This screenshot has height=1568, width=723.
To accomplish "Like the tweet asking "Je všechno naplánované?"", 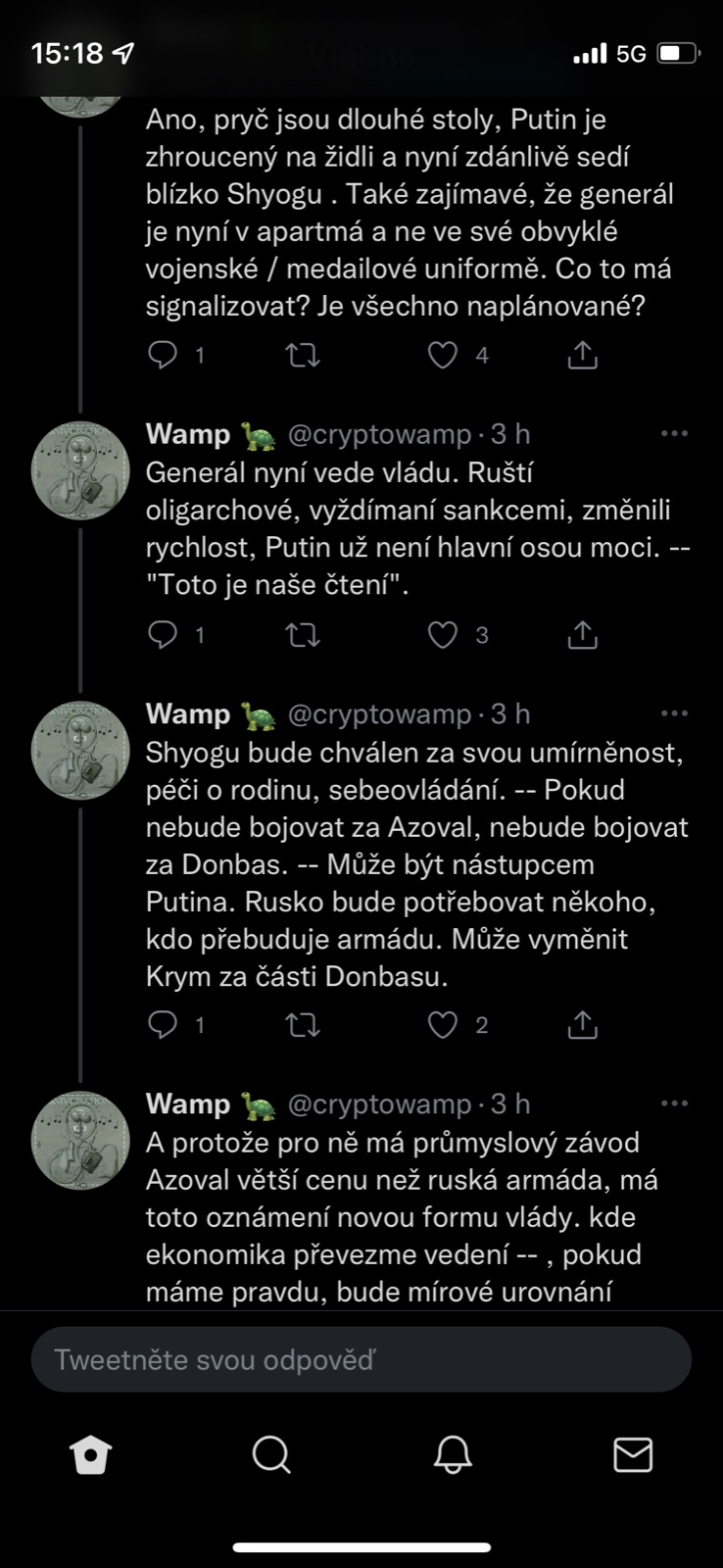I will [x=443, y=355].
